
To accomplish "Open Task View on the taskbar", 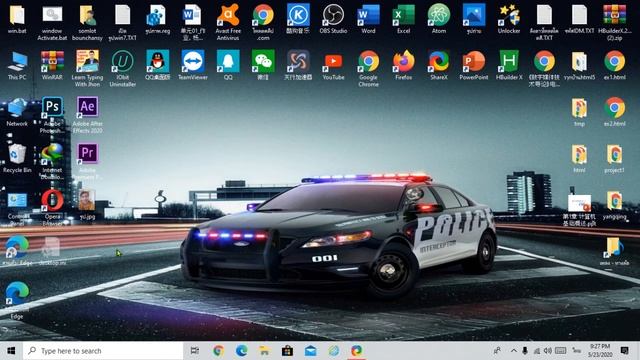I will coord(195,351).
